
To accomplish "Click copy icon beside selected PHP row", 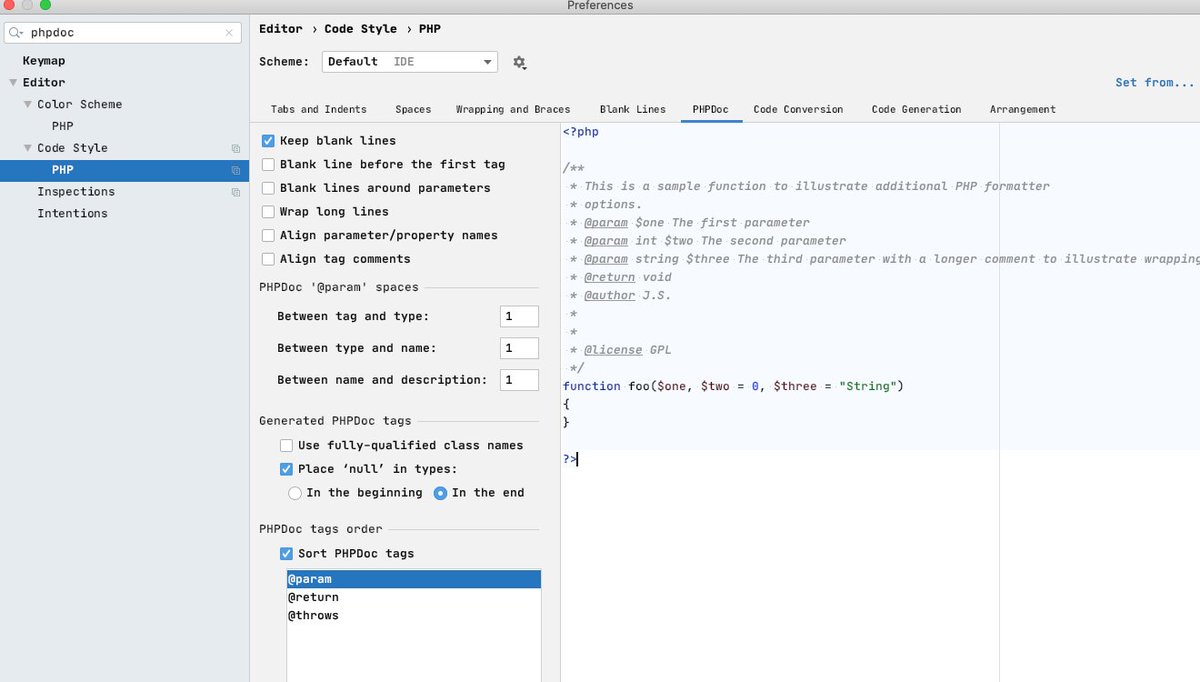I will point(236,170).
